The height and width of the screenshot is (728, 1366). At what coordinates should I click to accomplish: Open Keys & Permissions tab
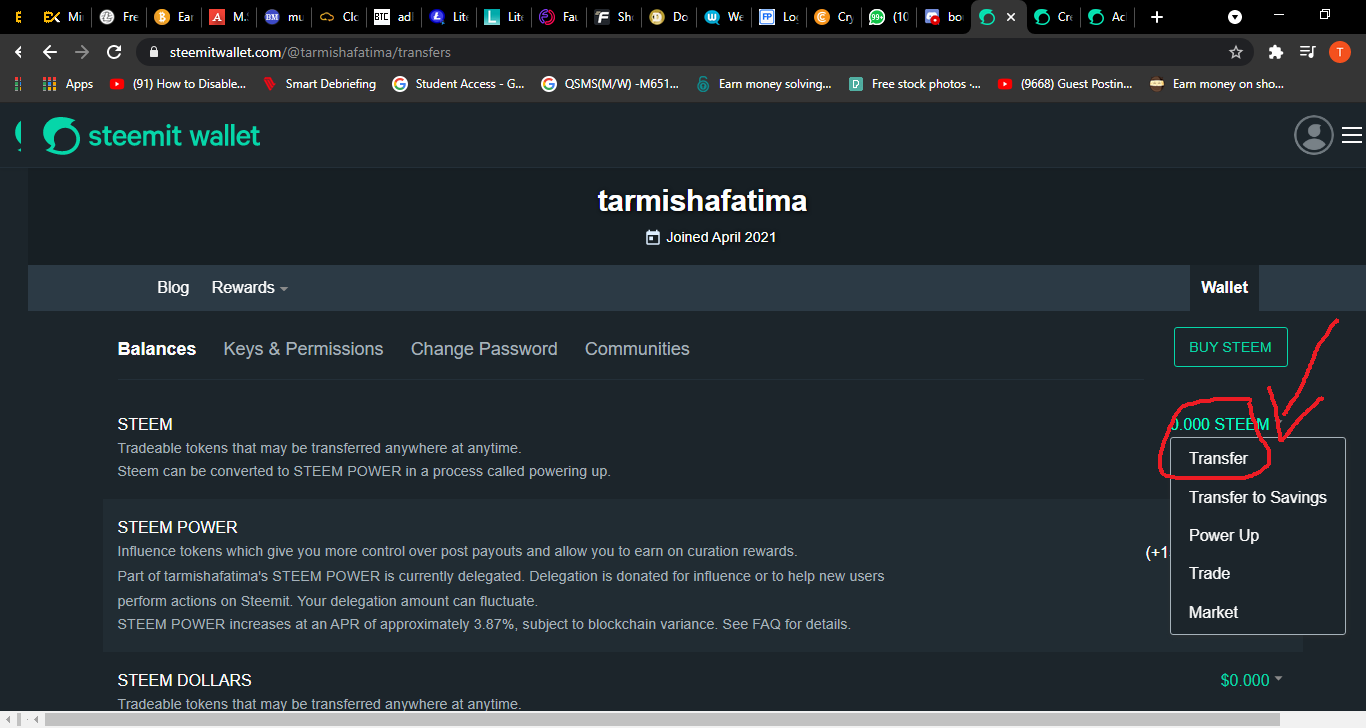tap(303, 349)
